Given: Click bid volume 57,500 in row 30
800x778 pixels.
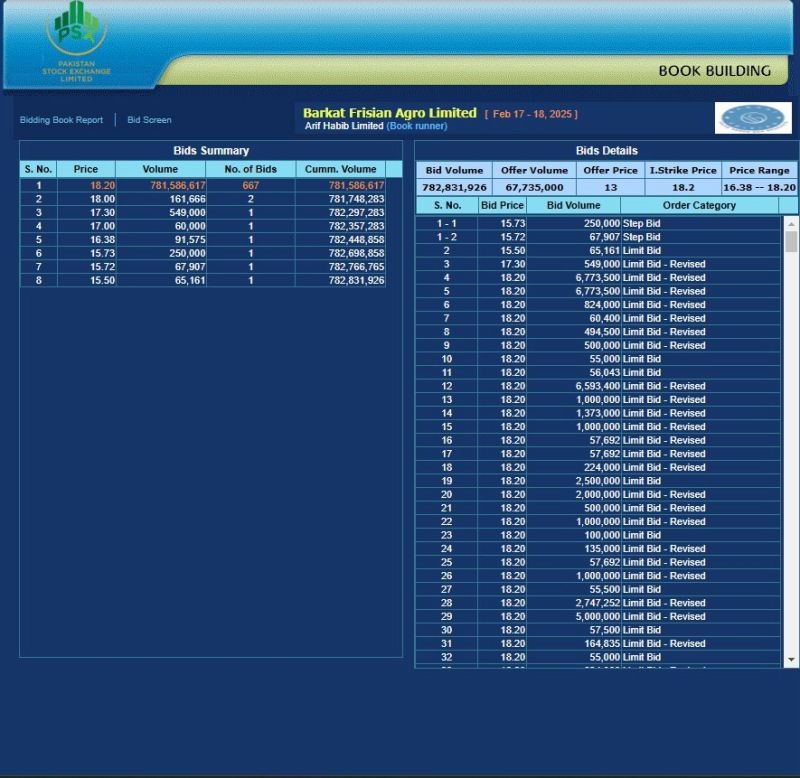Looking at the screenshot, I should [x=605, y=630].
